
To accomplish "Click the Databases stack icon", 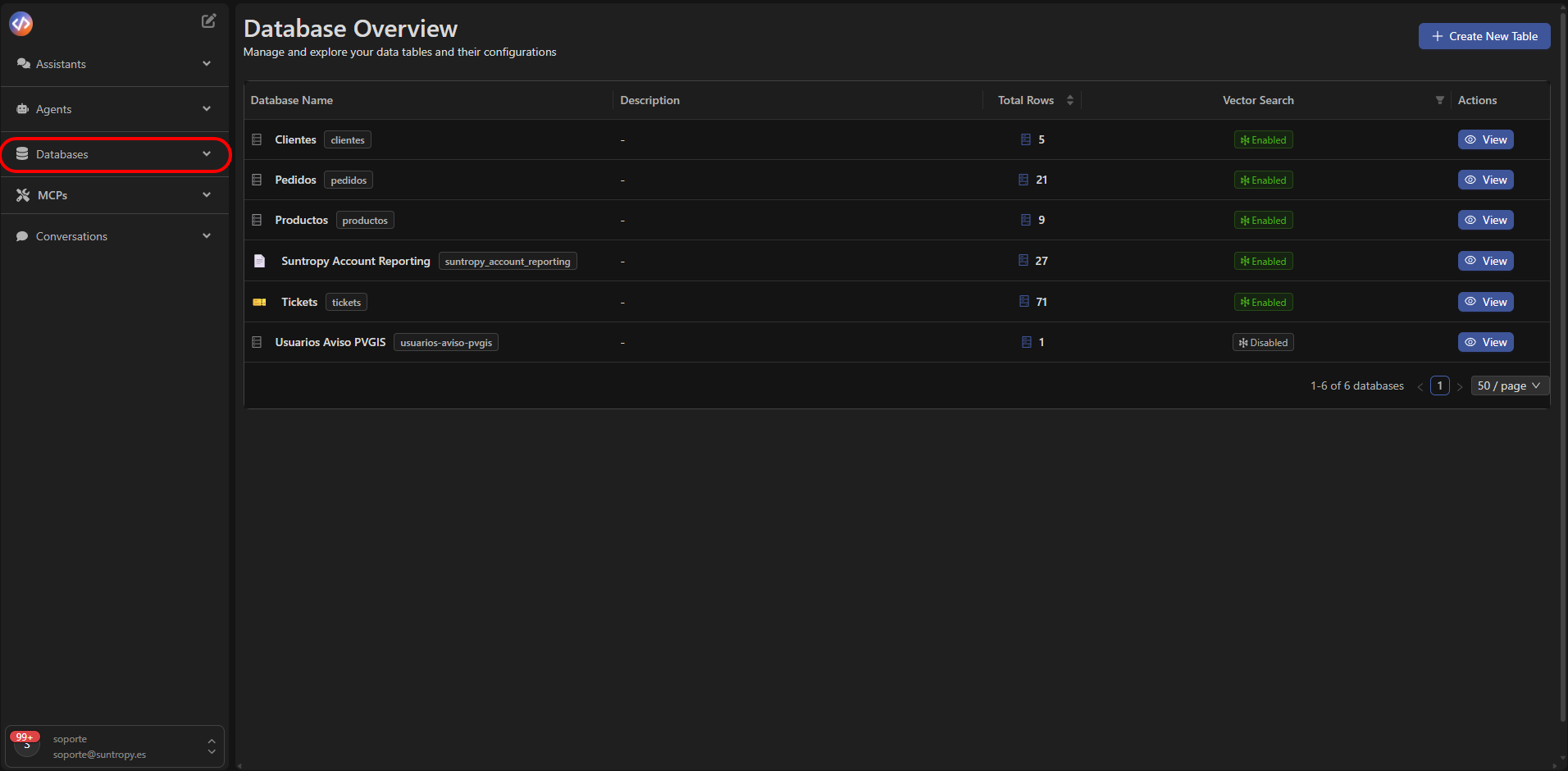I will coord(22,154).
